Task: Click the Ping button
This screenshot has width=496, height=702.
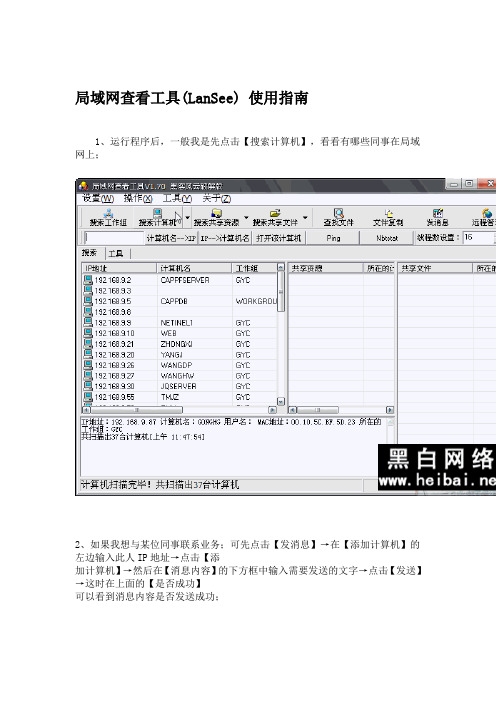Action: 333,238
